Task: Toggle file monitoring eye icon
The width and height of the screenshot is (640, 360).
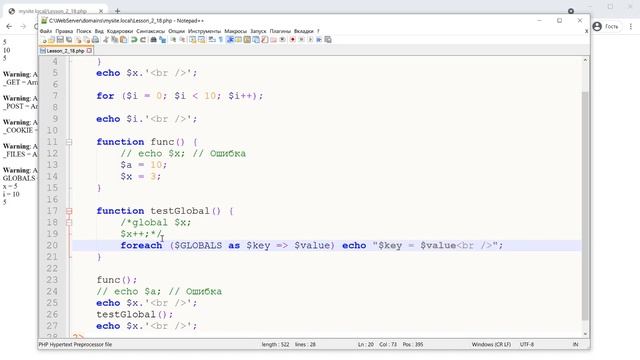Action: [282, 40]
